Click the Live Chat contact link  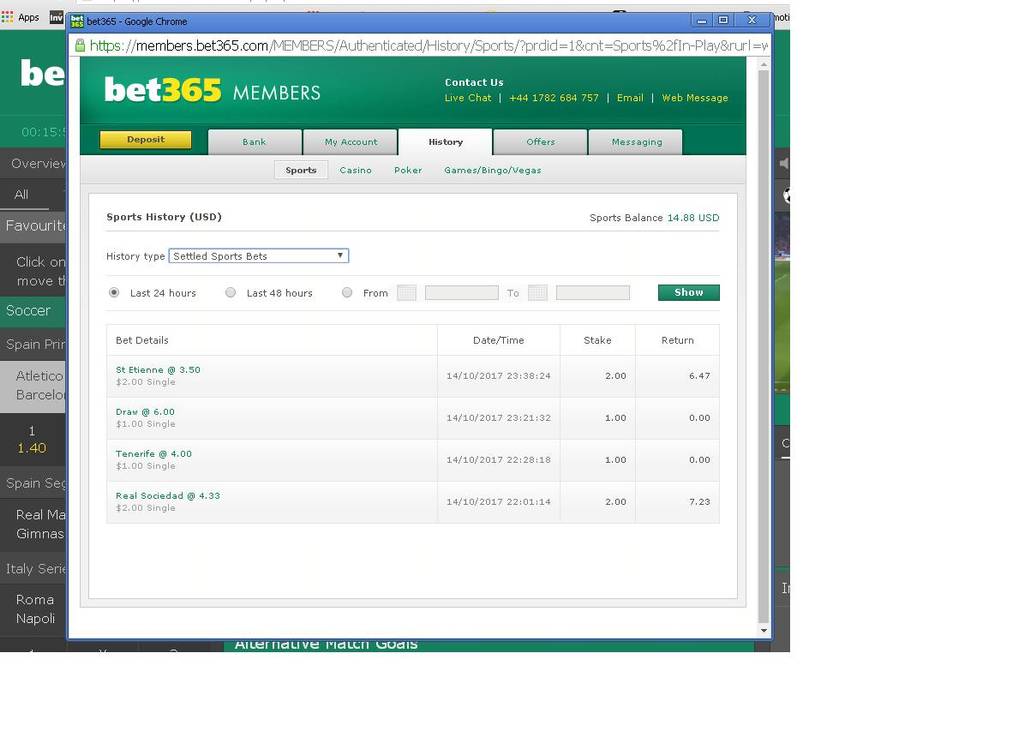point(468,98)
